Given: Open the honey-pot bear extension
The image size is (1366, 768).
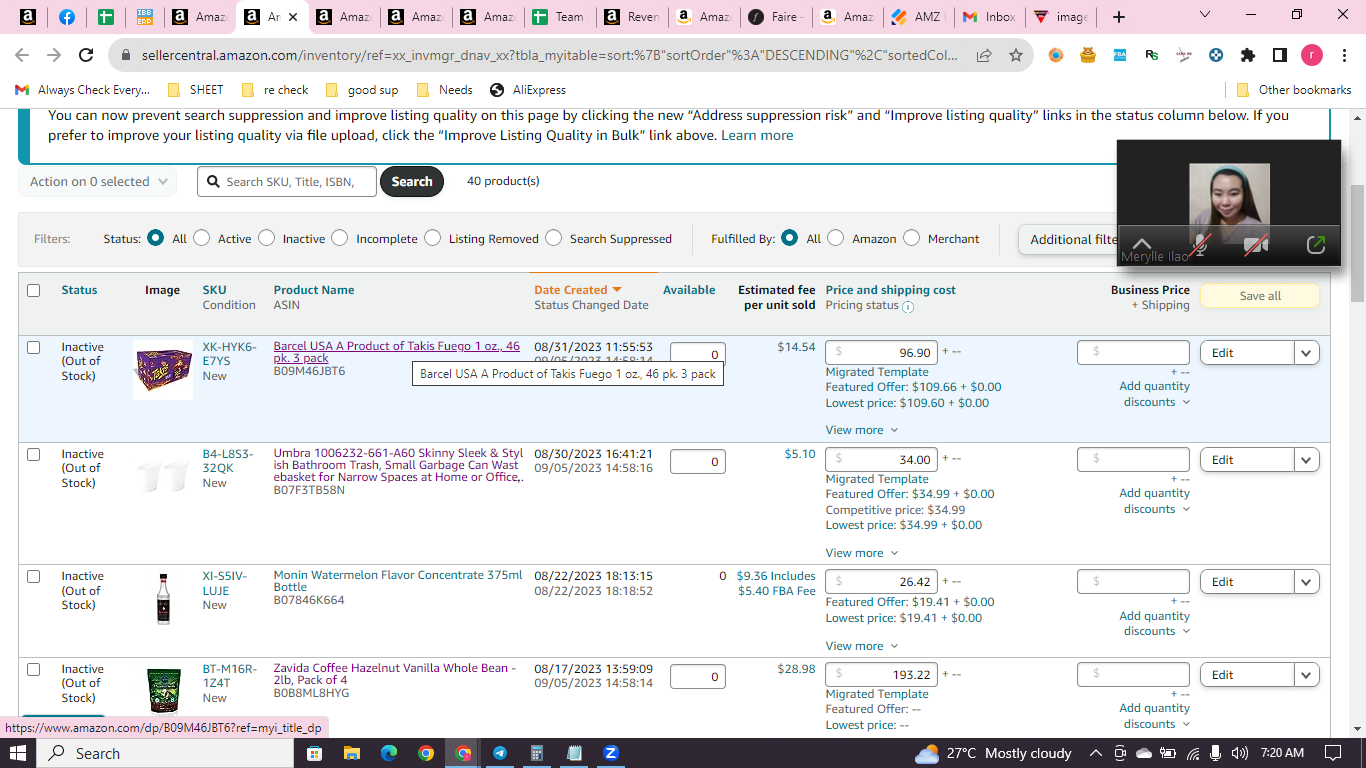Looking at the screenshot, I should click(x=1088, y=55).
